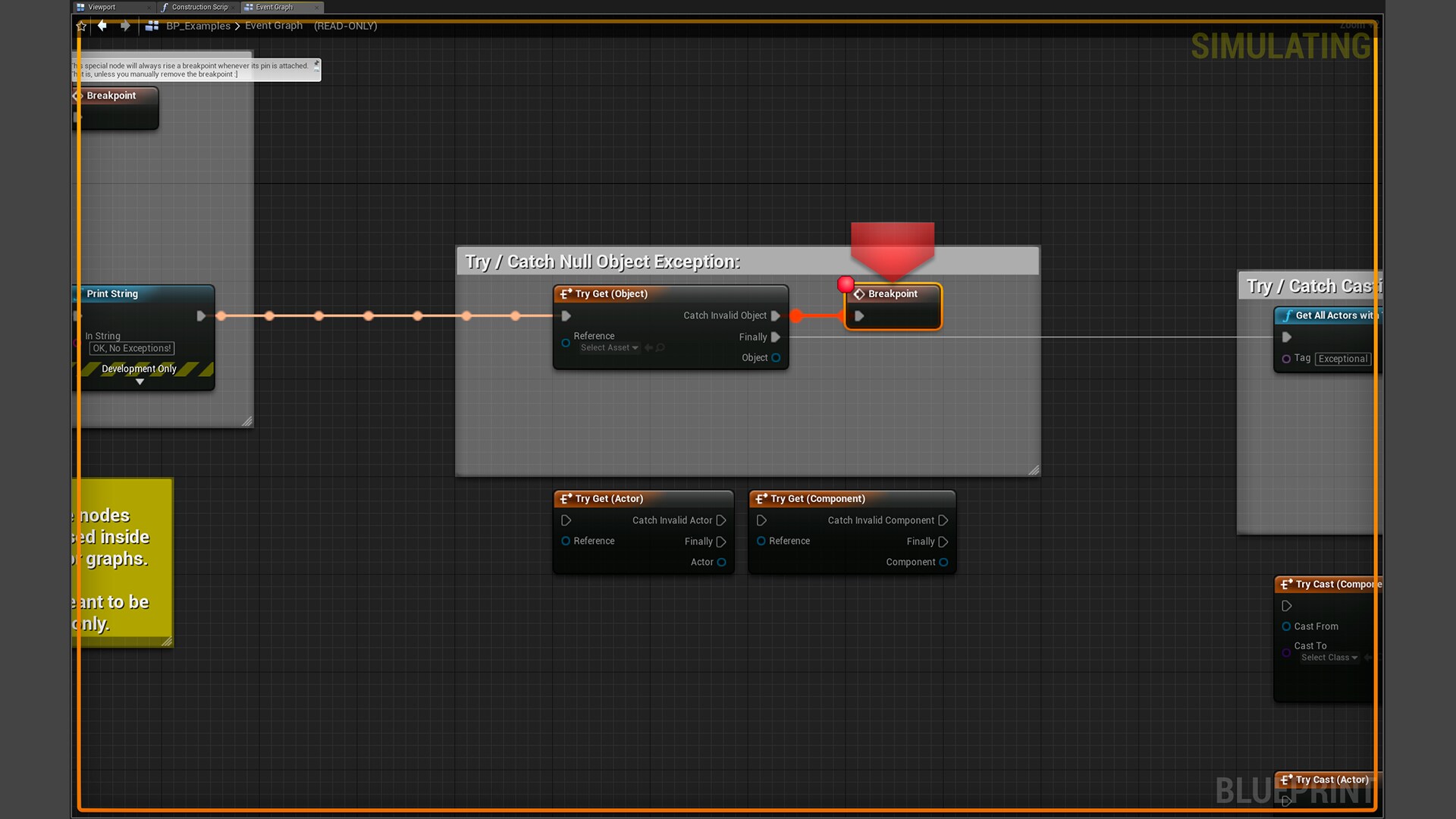This screenshot has width=1456, height=819.
Task: Click the Reference browse magnifier icon on Try Get (Object)
Action: [661, 348]
